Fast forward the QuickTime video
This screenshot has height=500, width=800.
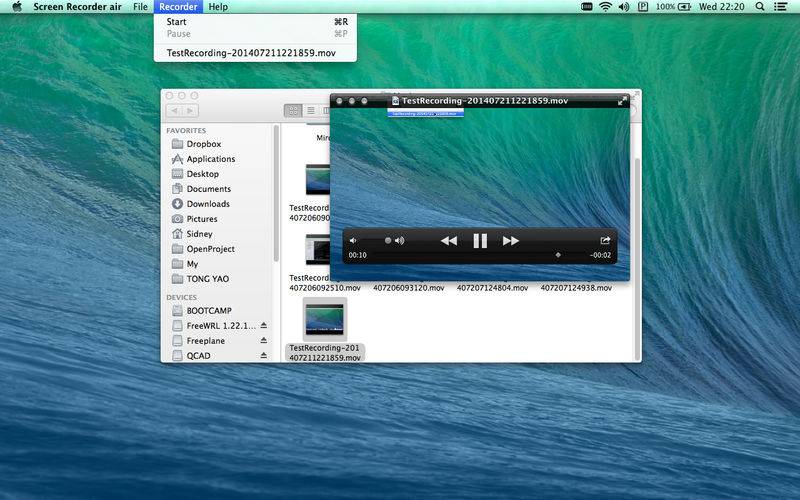point(511,241)
